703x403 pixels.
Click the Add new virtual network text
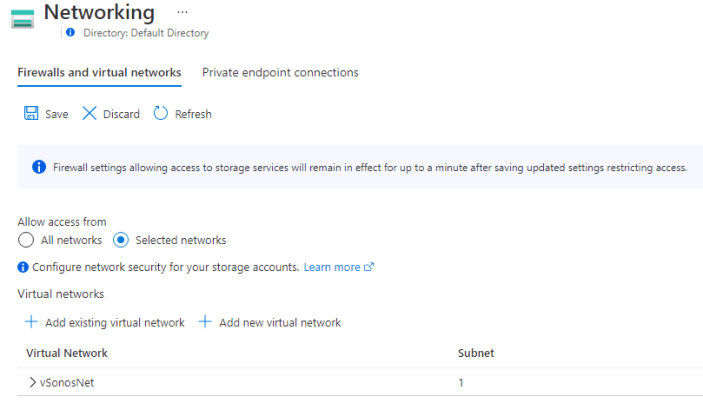tap(280, 323)
